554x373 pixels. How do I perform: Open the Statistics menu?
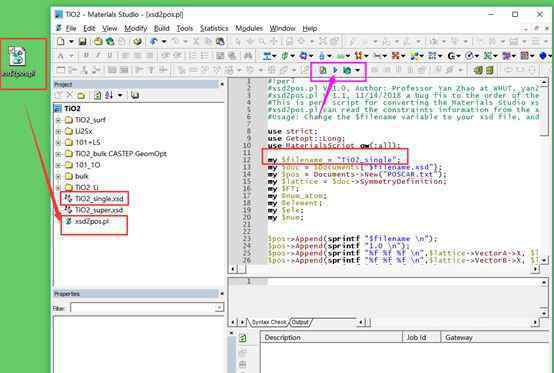click(x=214, y=28)
